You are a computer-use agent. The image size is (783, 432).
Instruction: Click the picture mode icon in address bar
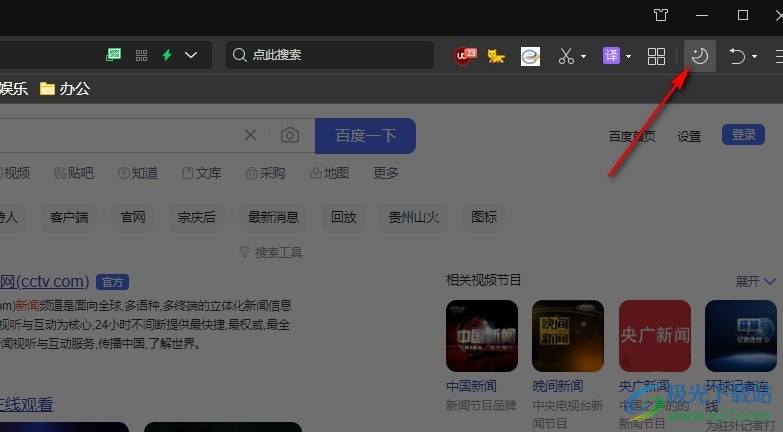point(113,54)
